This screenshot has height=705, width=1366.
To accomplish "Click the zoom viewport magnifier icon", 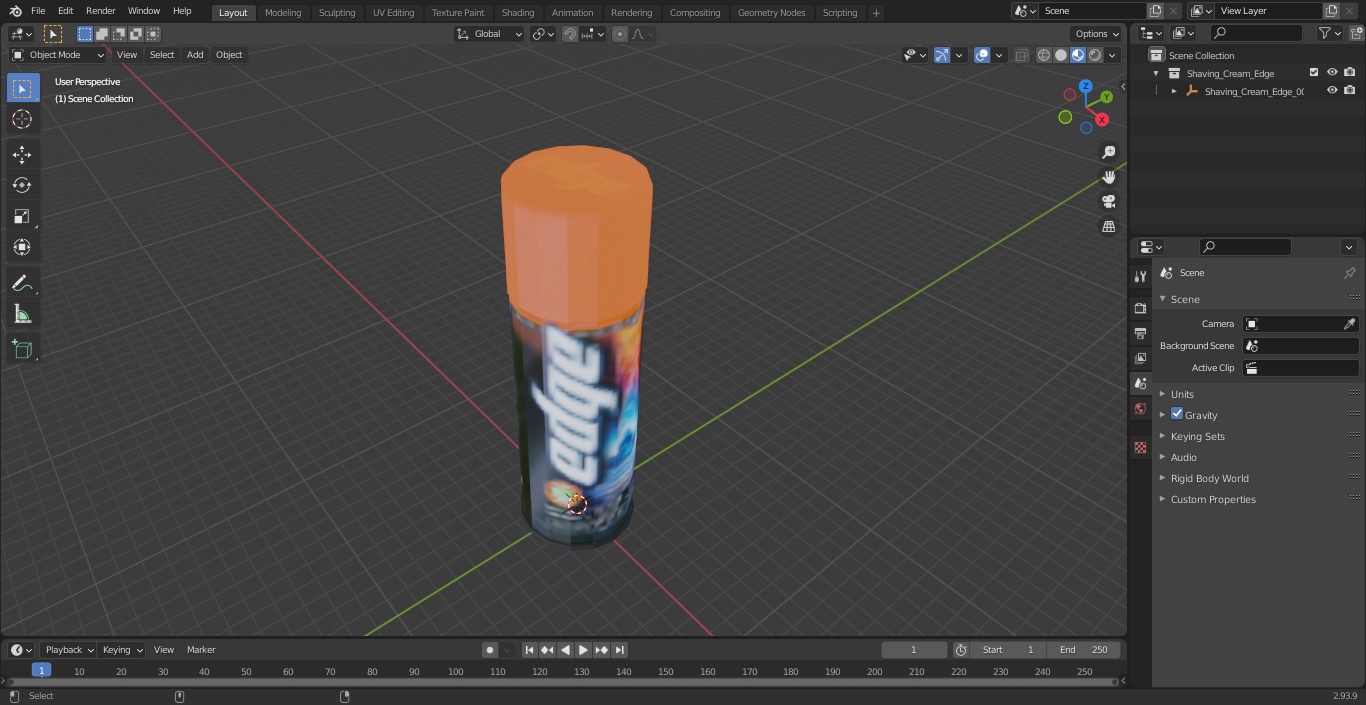I will 1108,152.
